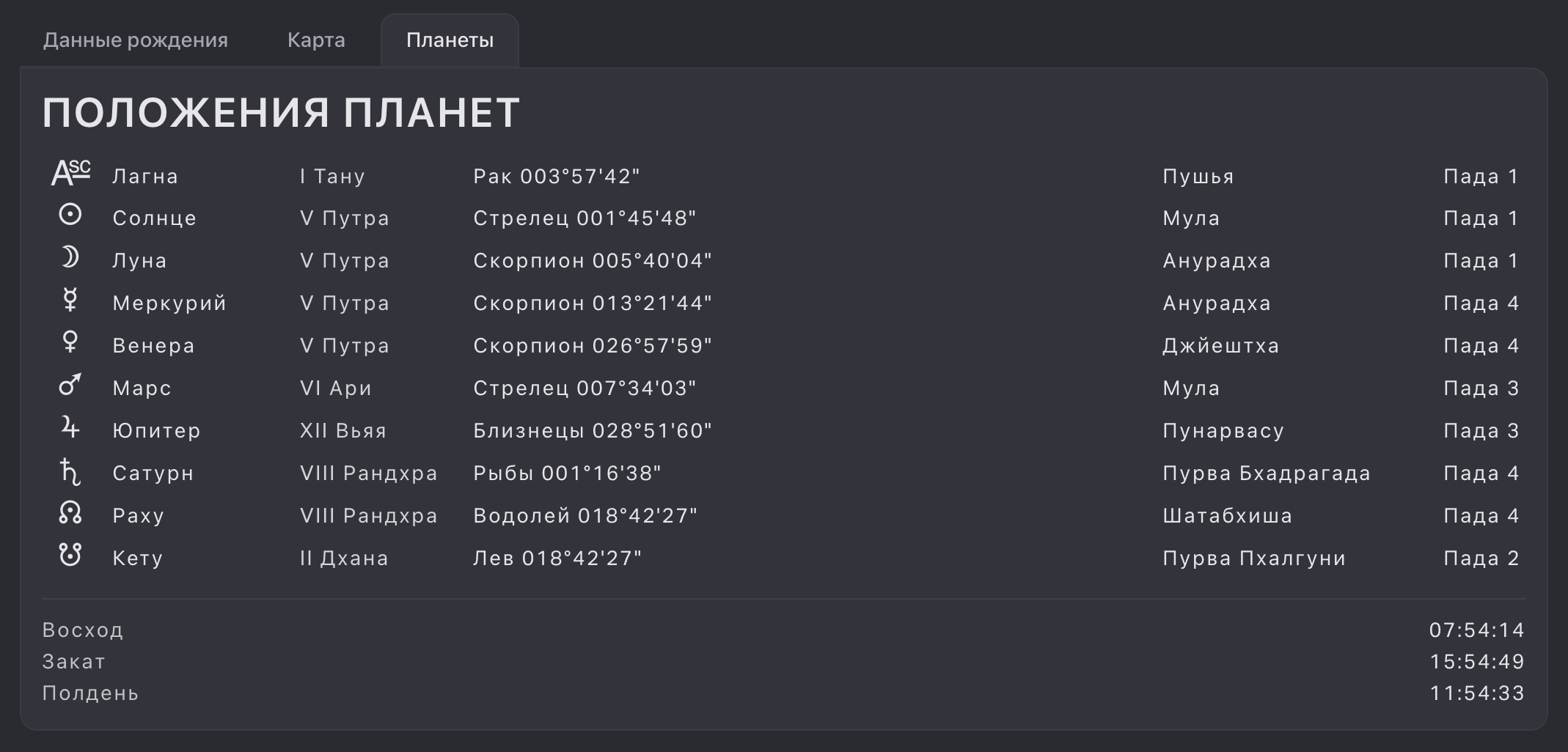Viewport: 1568px width, 752px height.
Task: Click the Пушья nakshatra label
Action: (1198, 177)
